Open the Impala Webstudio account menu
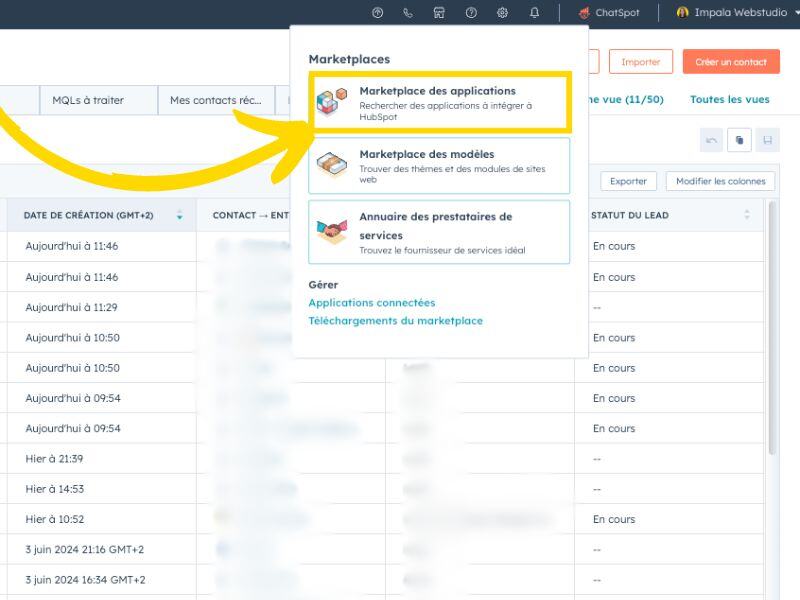 737,13
